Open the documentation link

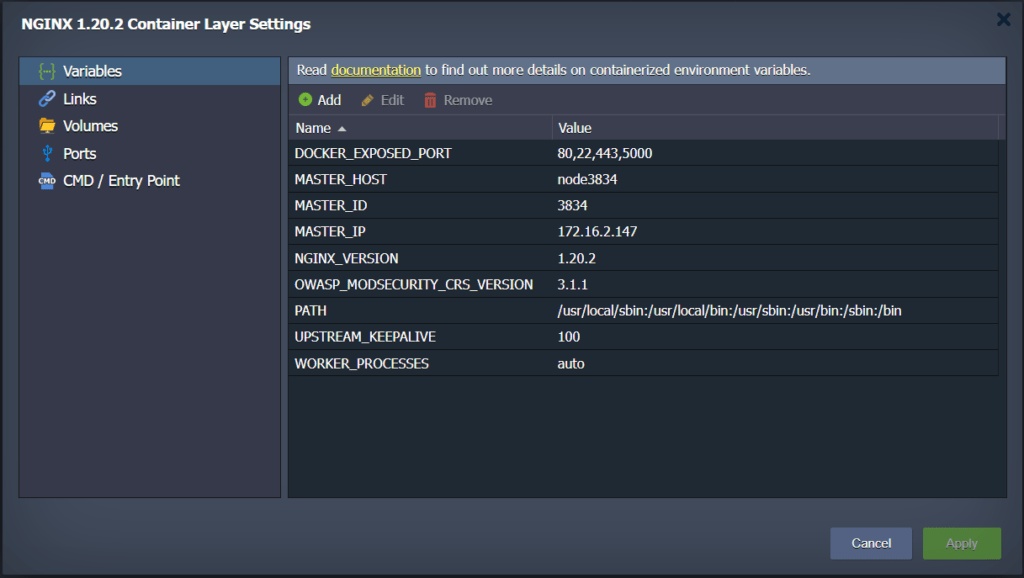[376, 70]
